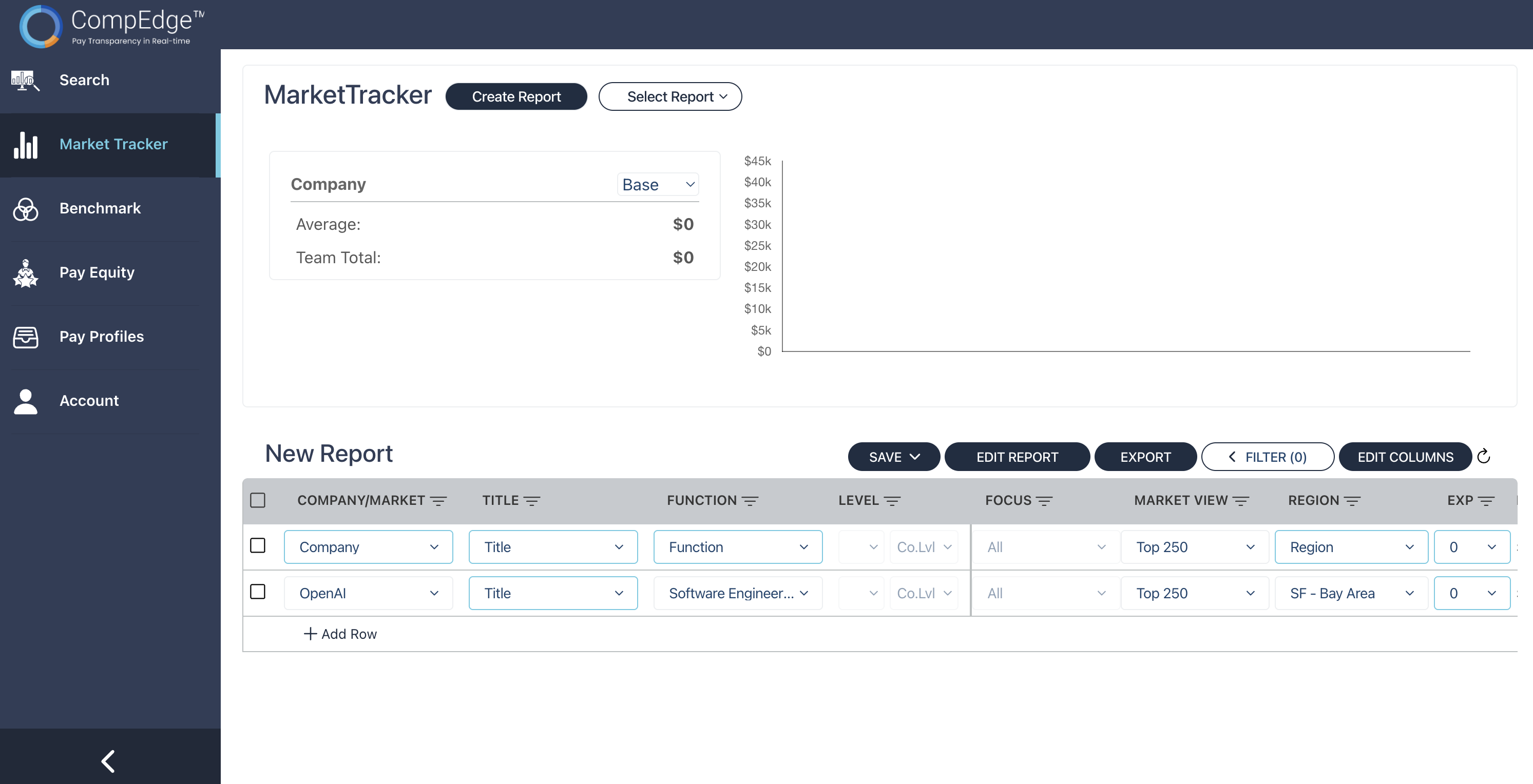Viewport: 1533px width, 784px height.
Task: Click Add Row below the table
Action: (340, 634)
